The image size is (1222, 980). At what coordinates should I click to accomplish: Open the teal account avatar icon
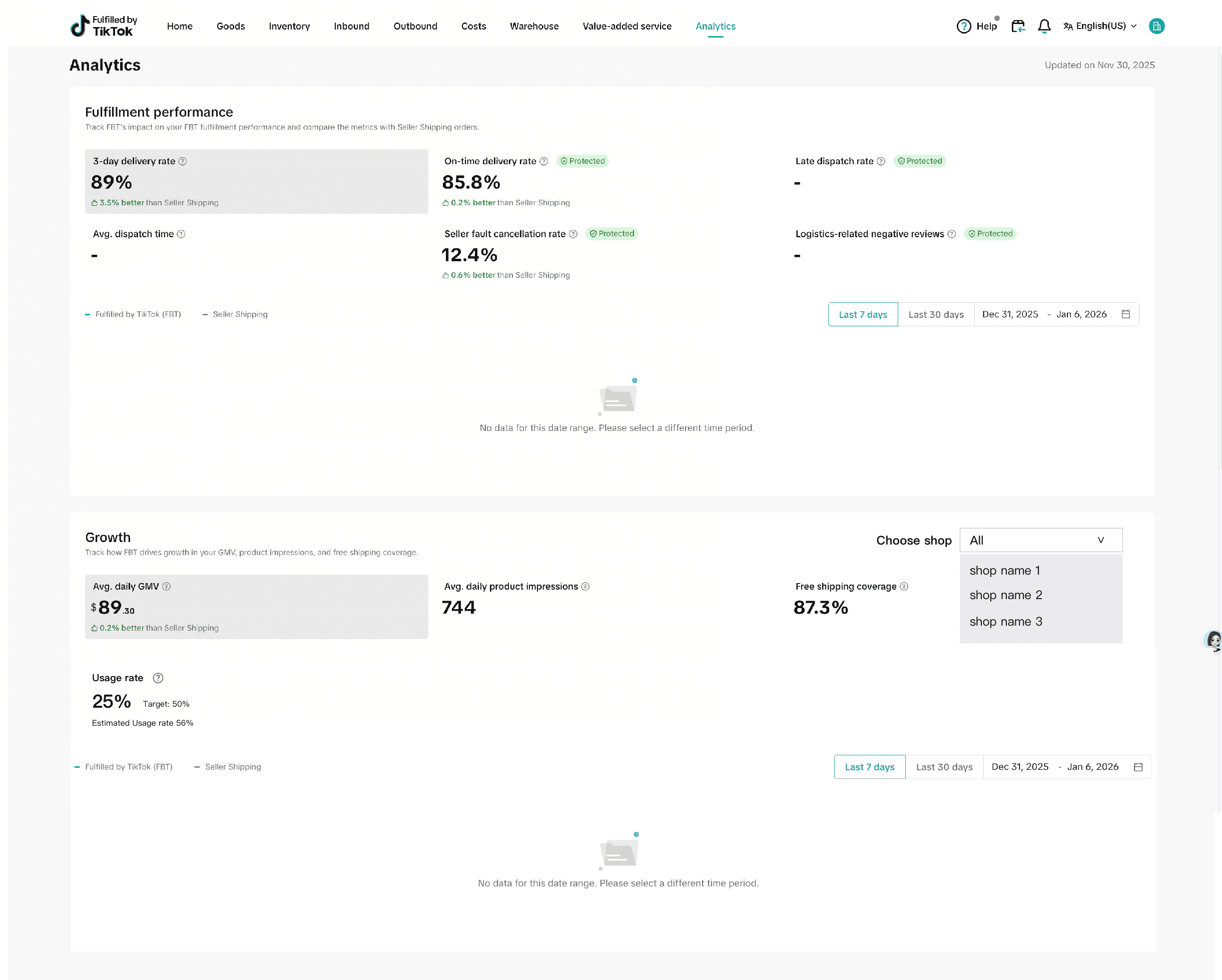[1156, 26]
